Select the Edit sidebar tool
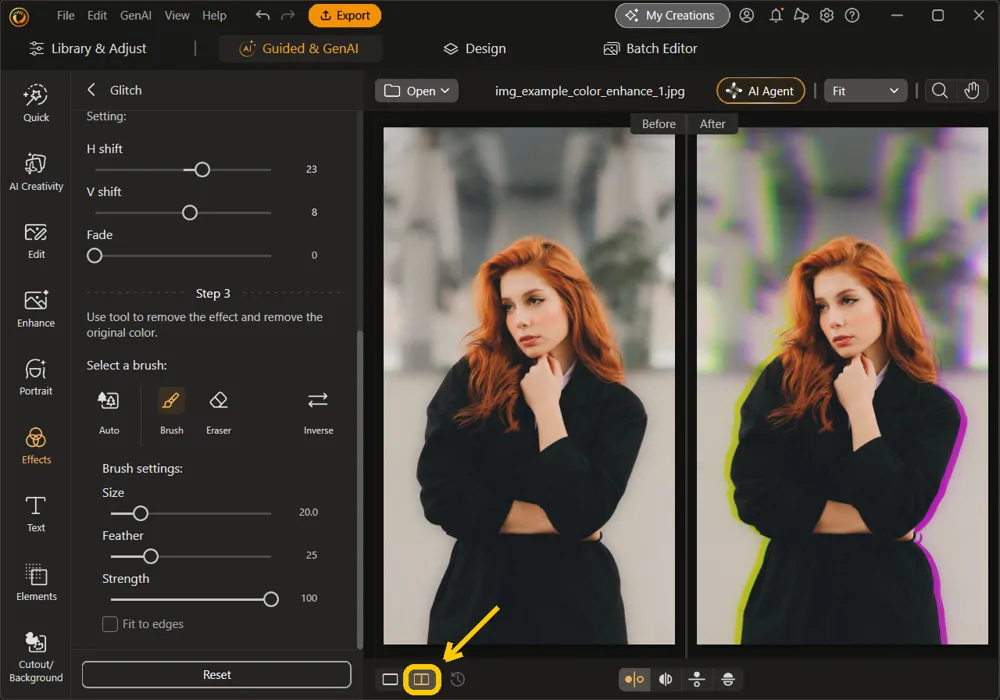Screen dimensions: 1000x700 [36, 241]
